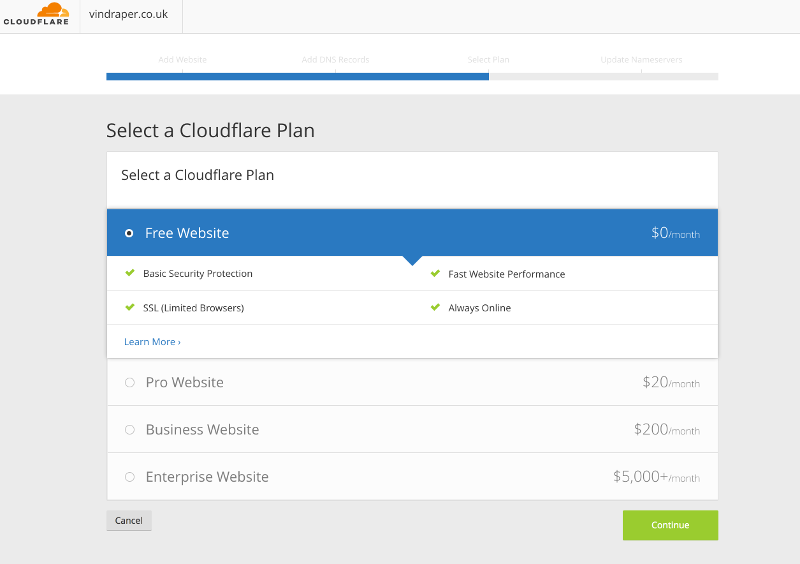Viewport: 800px width, 564px height.
Task: Open the Learn More link
Action: 152,342
